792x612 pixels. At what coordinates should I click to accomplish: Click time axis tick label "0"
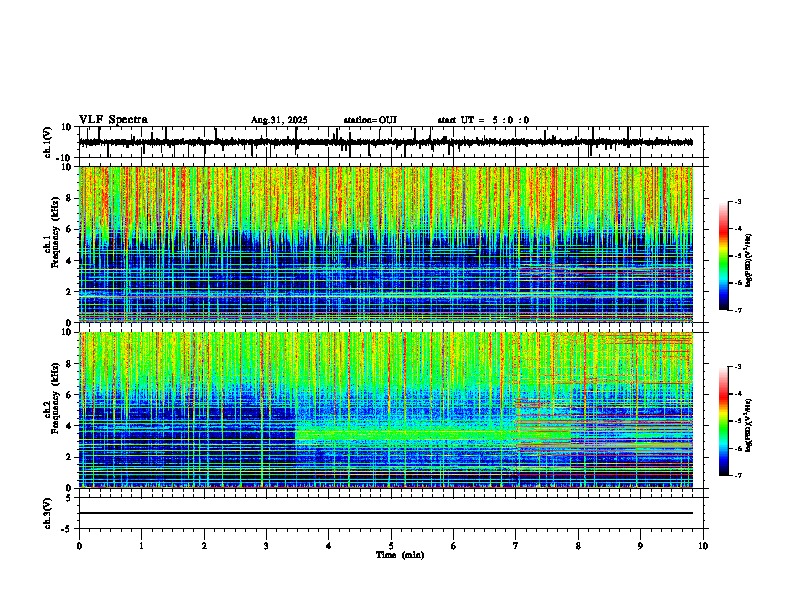tap(79, 546)
